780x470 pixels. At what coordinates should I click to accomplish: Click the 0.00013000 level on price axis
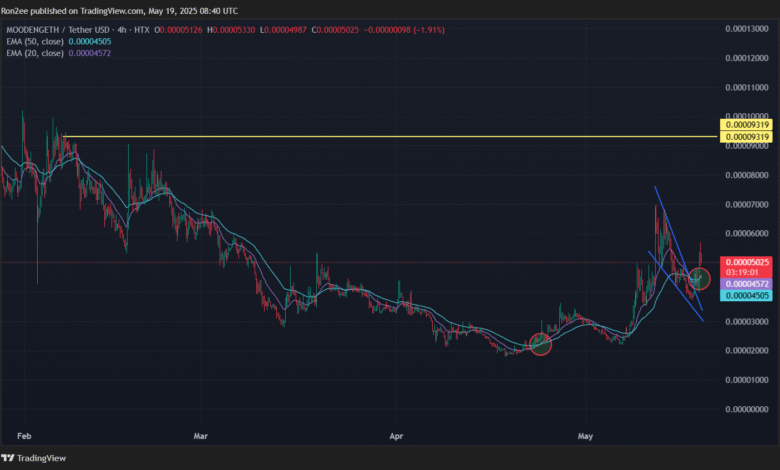pyautogui.click(x=747, y=29)
